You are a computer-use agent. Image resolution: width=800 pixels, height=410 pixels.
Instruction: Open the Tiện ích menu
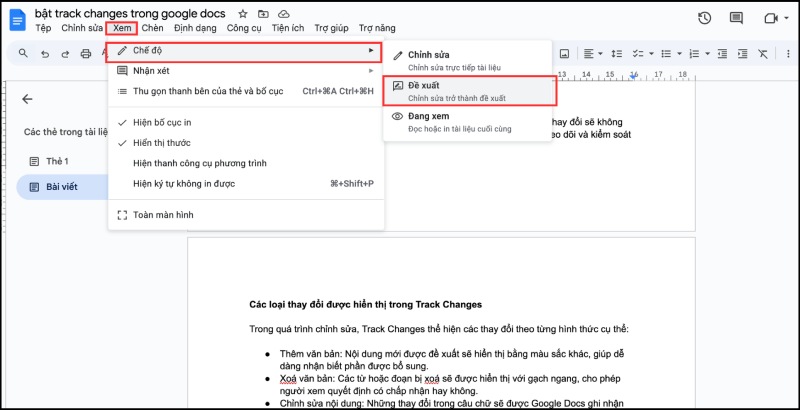tap(288, 28)
